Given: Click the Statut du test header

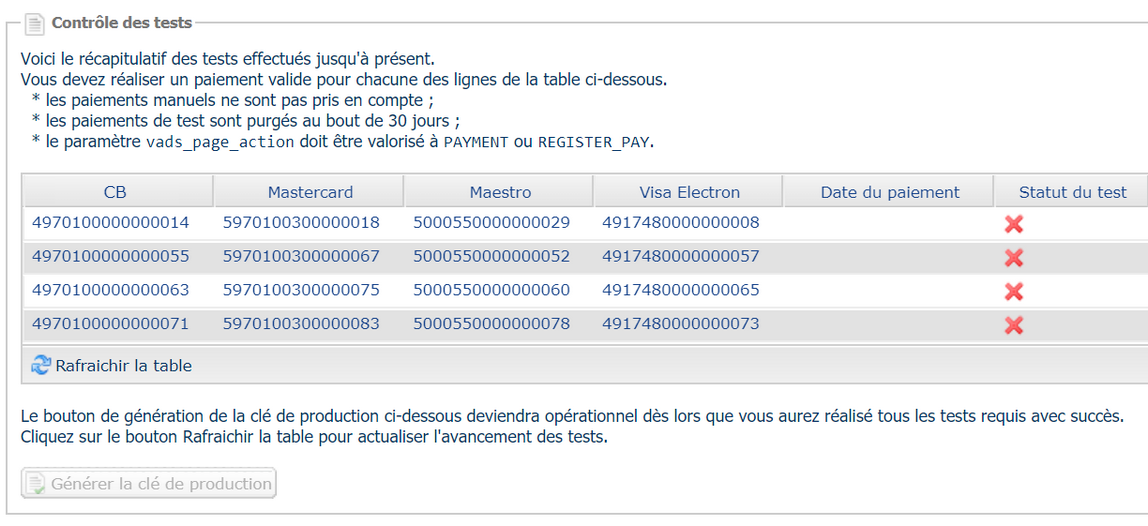Looking at the screenshot, I should tap(1072, 192).
